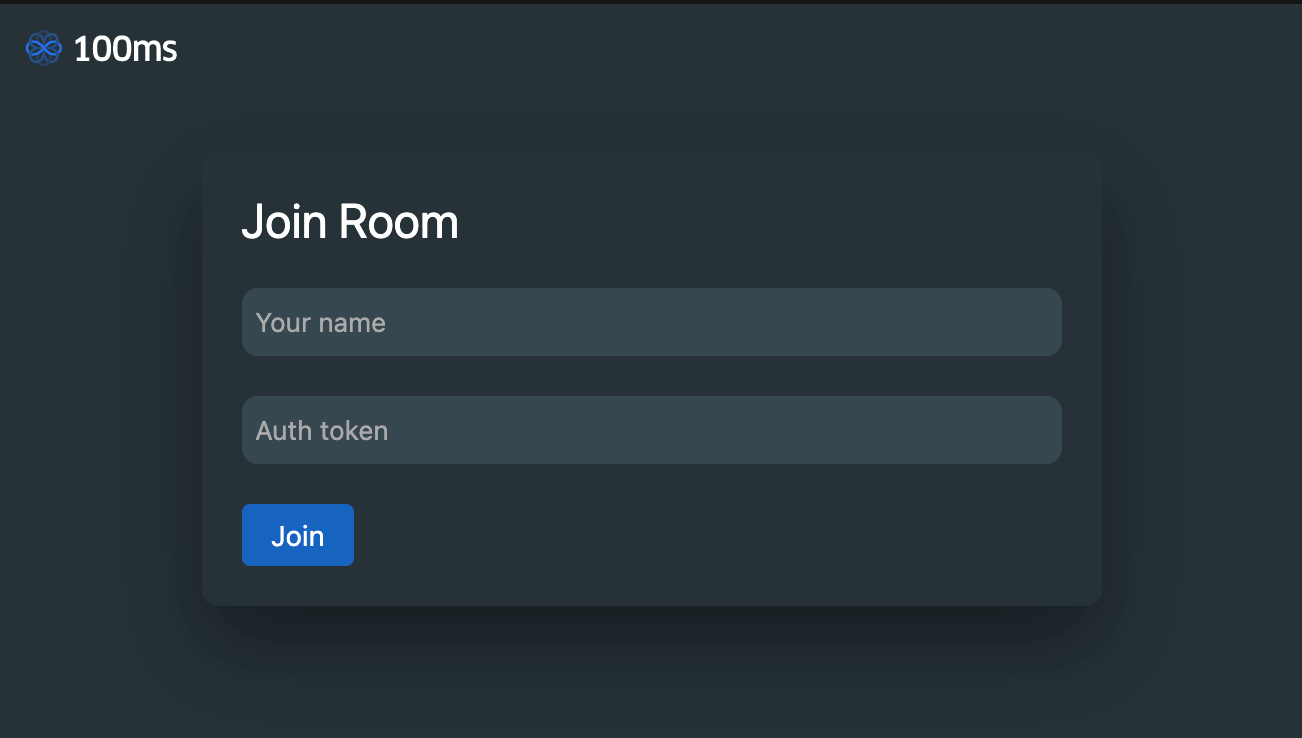Image resolution: width=1302 pixels, height=738 pixels.
Task: Click the 100ms wordmark text
Action: click(x=124, y=47)
